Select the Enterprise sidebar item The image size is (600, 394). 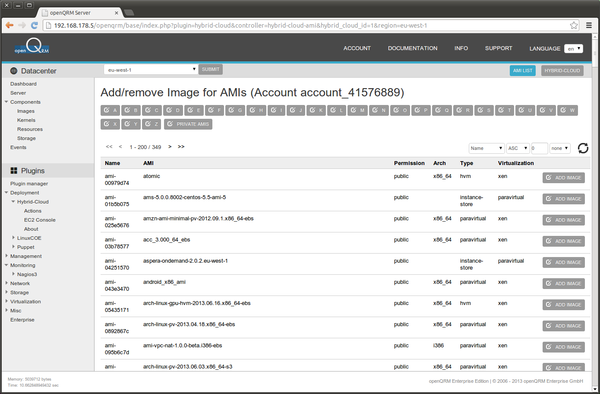point(22,320)
